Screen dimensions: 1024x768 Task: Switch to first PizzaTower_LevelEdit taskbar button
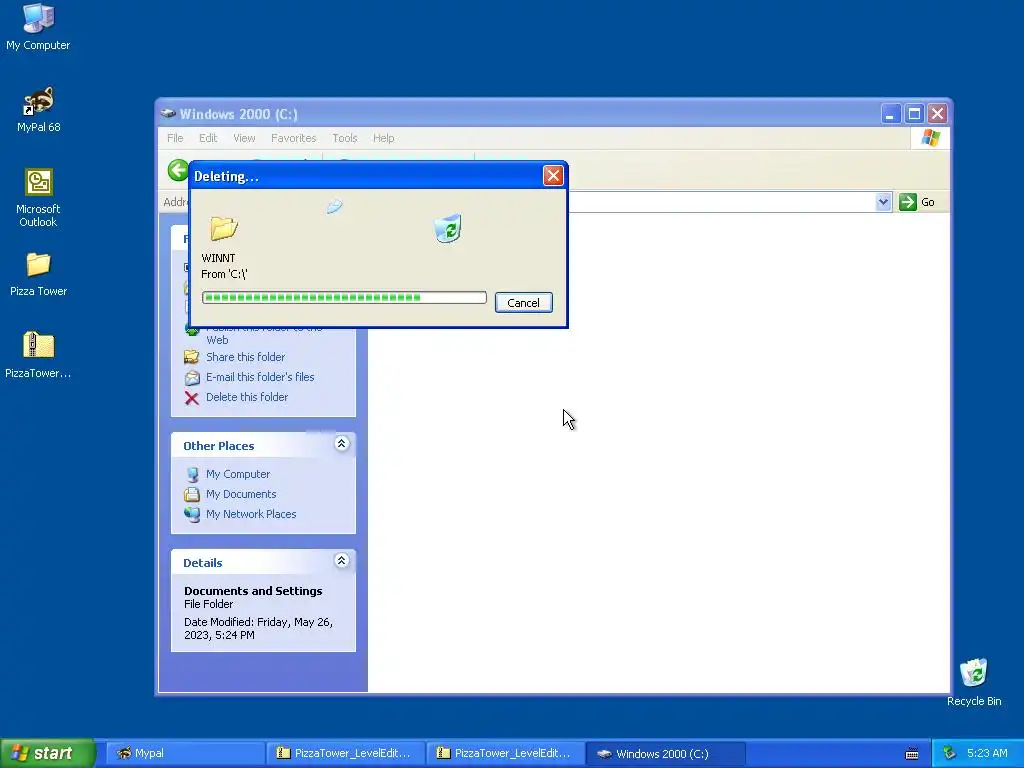click(345, 753)
